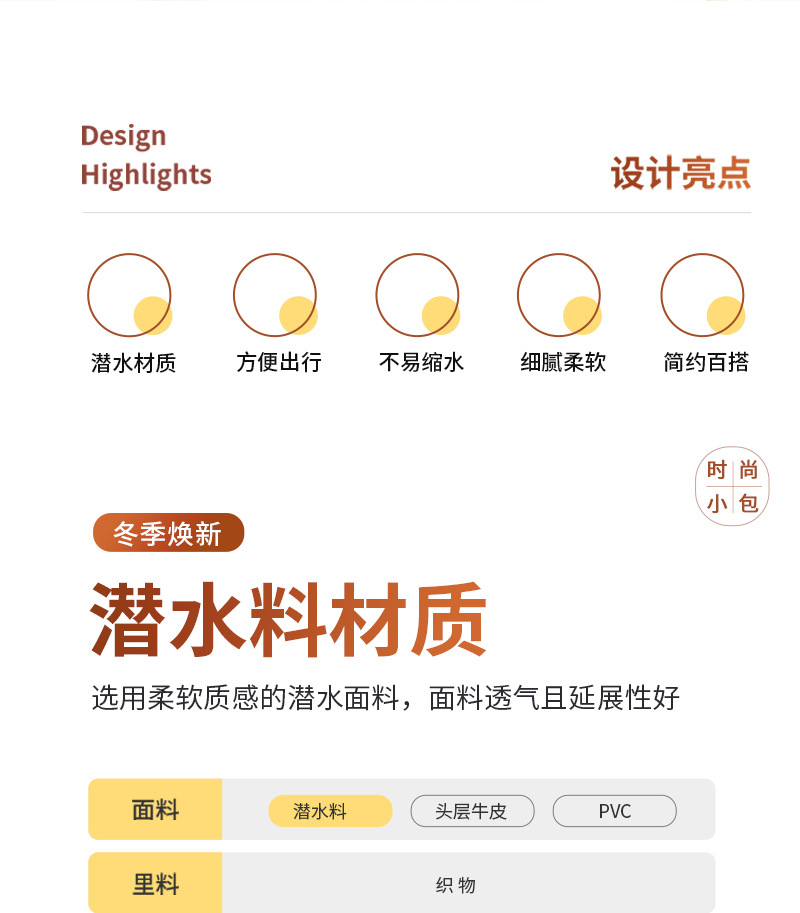Click the 时尚小包 round badge
800x913 pixels.
pyautogui.click(x=732, y=486)
